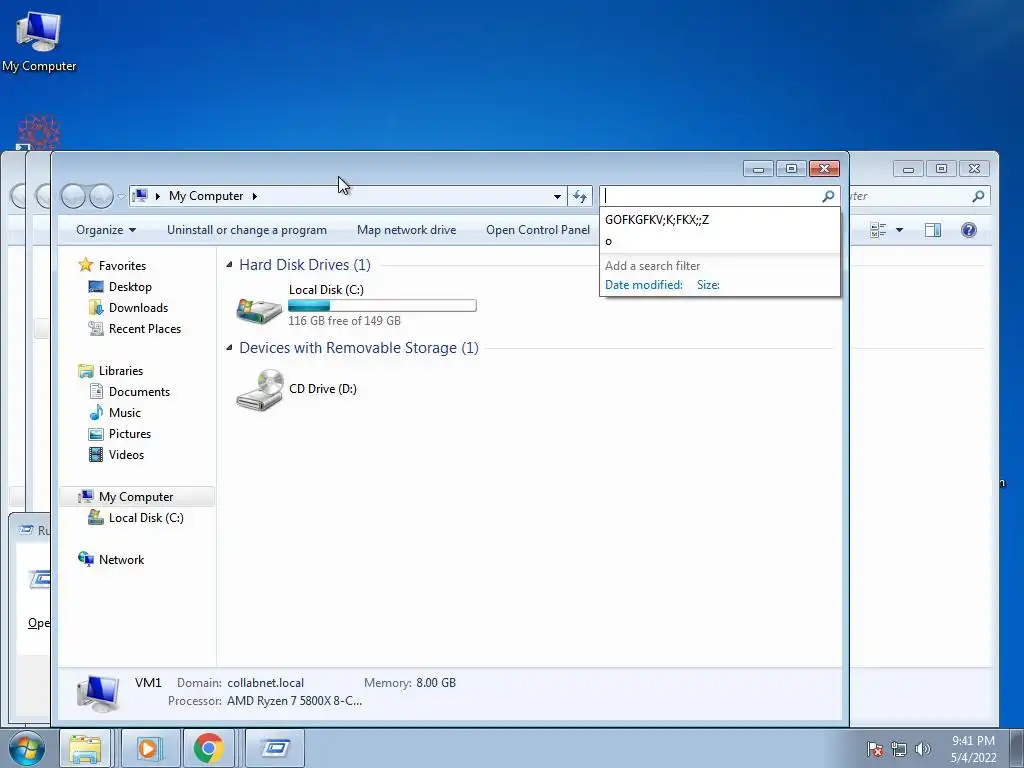Click the refresh button beside address bar
Image resolution: width=1024 pixels, height=768 pixels.
[580, 196]
